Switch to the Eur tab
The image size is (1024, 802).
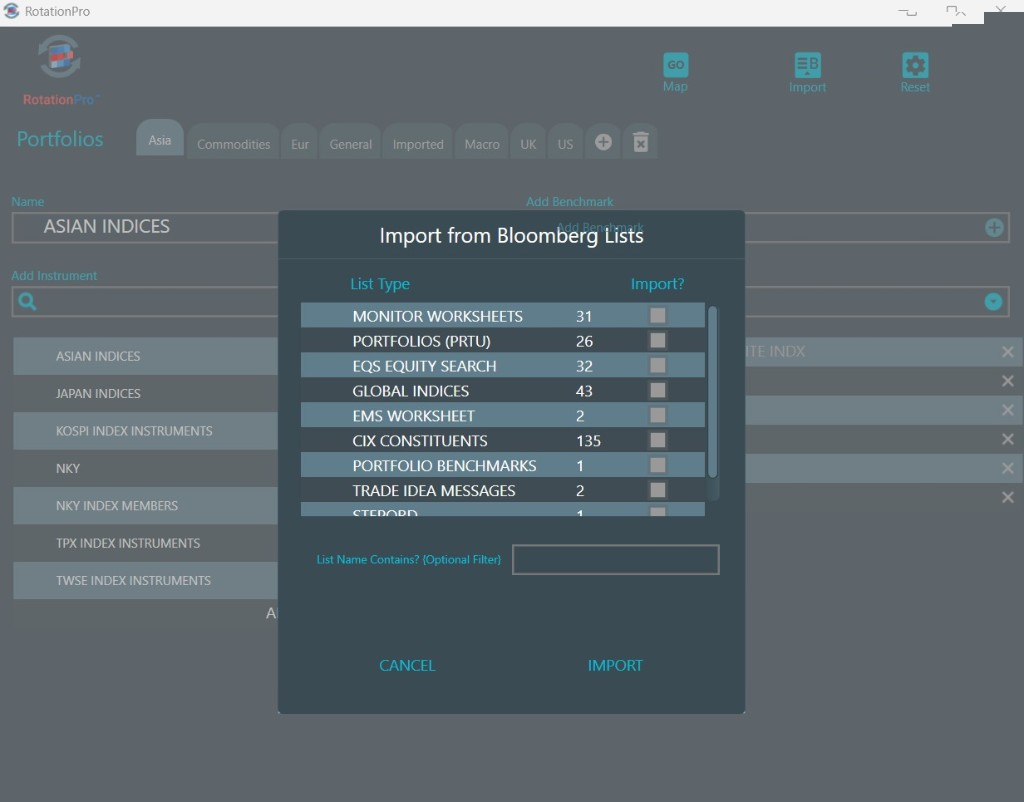coord(300,143)
